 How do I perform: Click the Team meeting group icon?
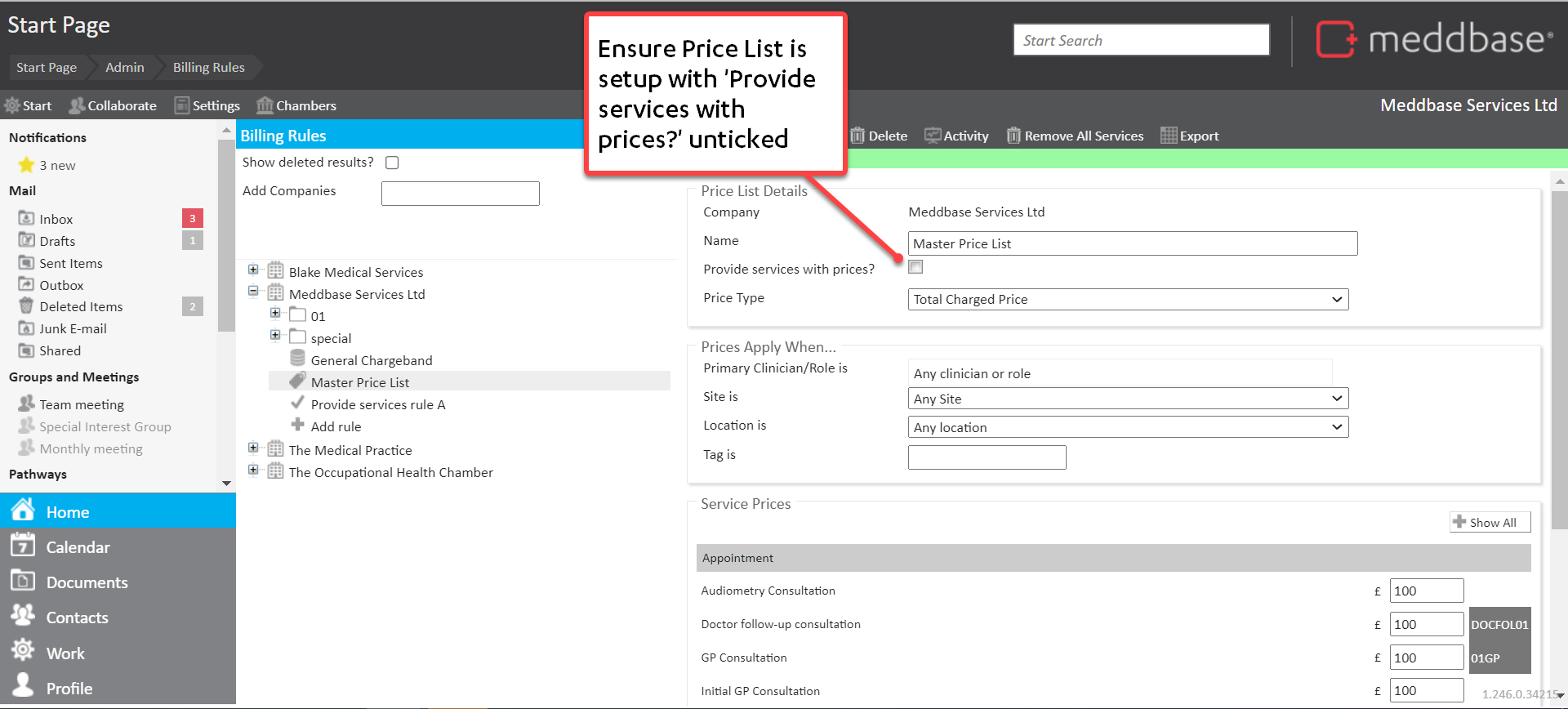click(27, 404)
